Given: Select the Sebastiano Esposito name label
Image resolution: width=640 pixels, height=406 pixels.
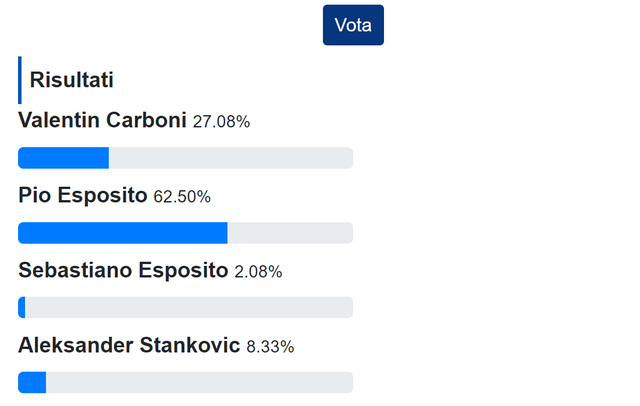Looking at the screenshot, I should pyautogui.click(x=123, y=271).
